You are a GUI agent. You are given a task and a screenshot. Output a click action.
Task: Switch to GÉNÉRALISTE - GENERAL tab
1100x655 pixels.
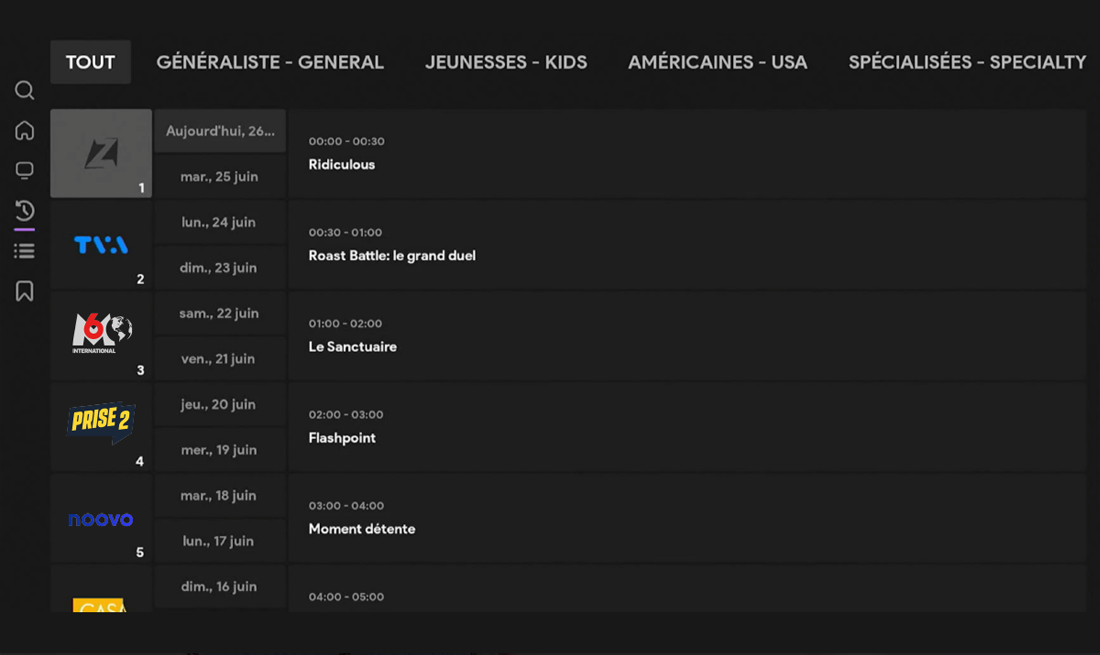tap(270, 62)
